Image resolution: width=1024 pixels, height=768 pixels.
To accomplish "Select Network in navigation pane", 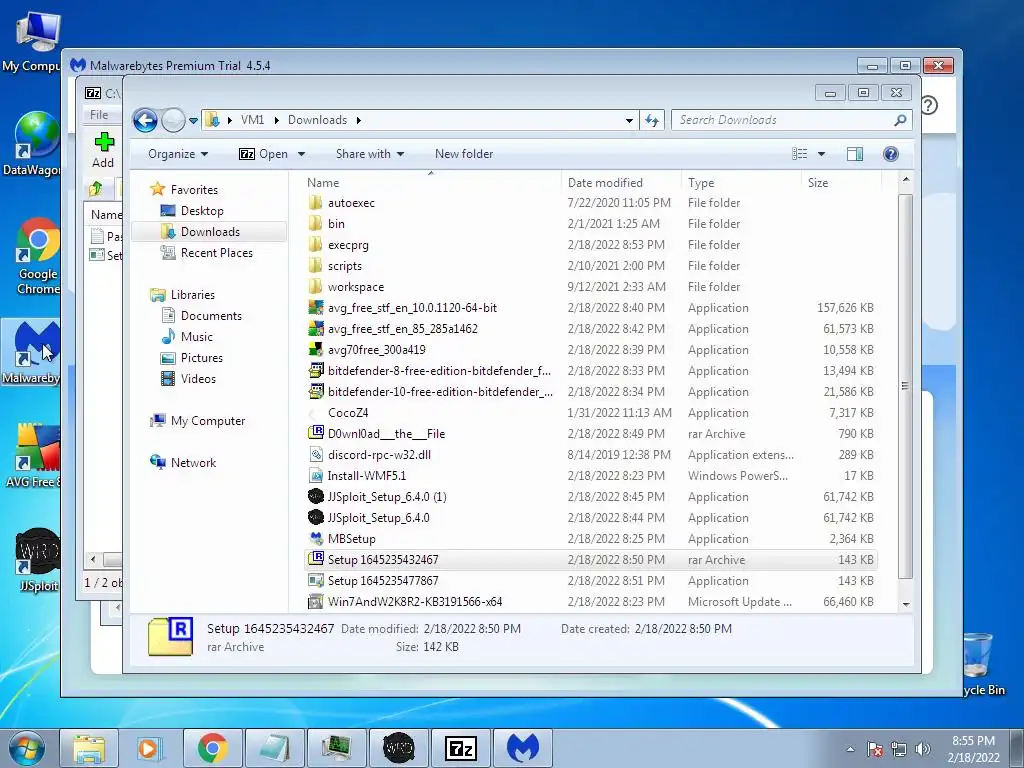I will [193, 463].
